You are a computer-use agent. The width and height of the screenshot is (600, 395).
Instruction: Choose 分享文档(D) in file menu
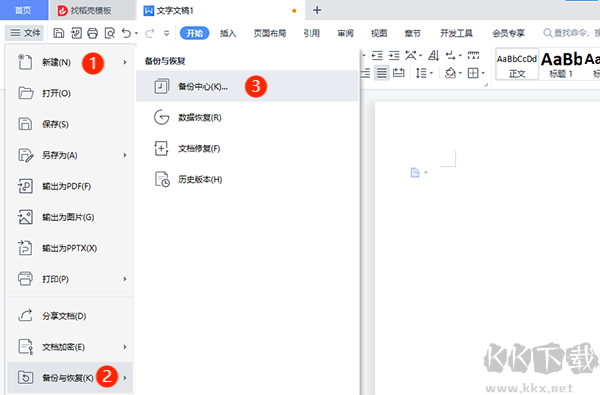(x=70, y=316)
